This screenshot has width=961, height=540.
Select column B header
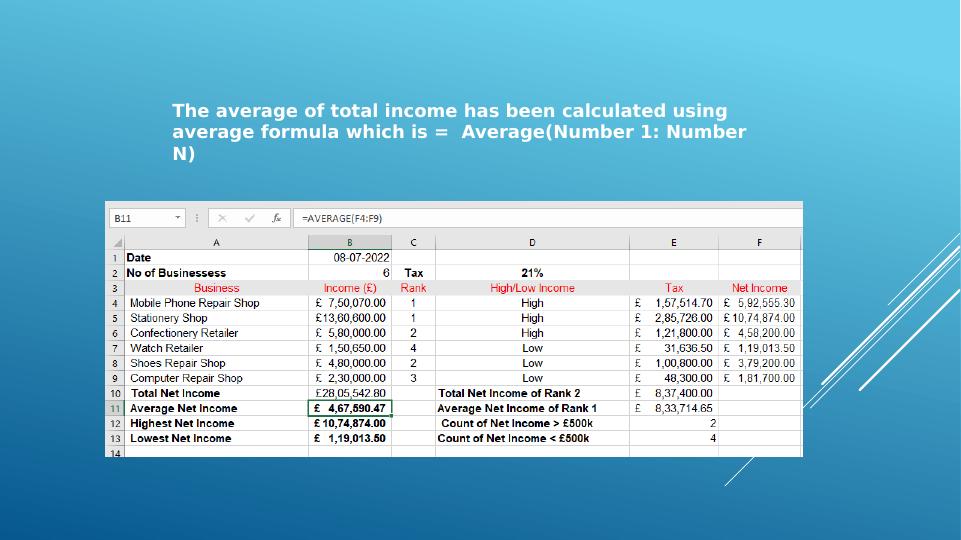[349, 242]
